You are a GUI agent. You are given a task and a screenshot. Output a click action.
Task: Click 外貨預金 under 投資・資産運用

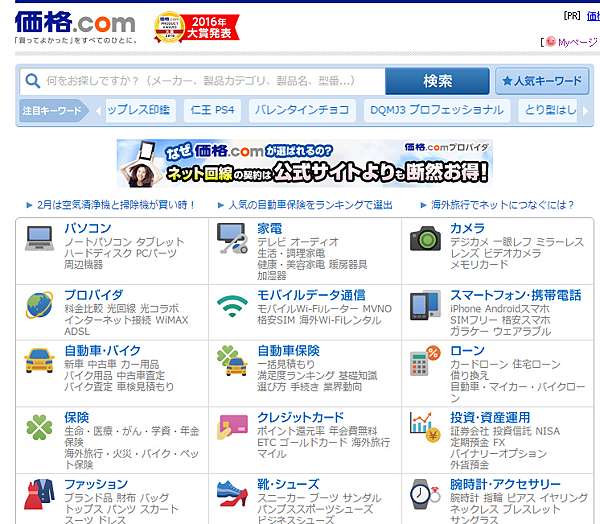(x=469, y=465)
